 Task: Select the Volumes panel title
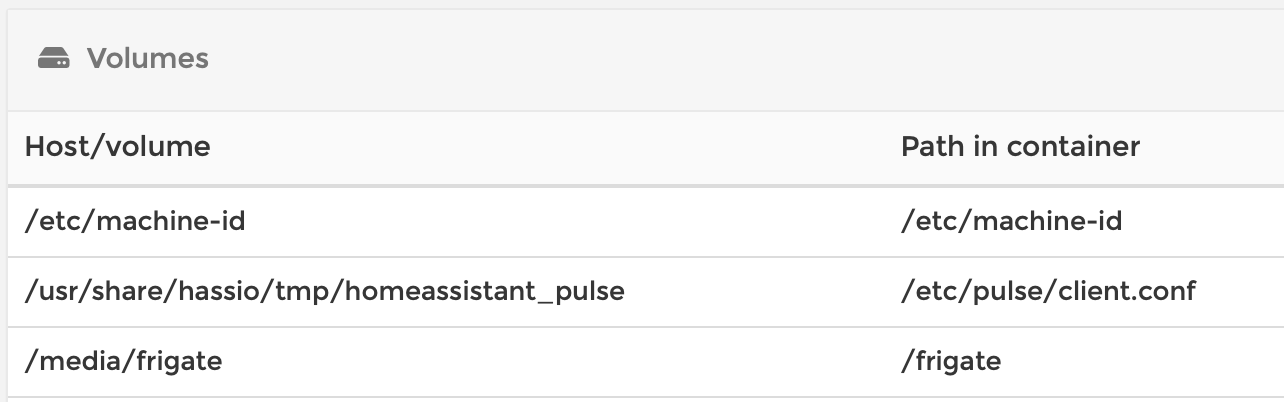click(x=148, y=59)
